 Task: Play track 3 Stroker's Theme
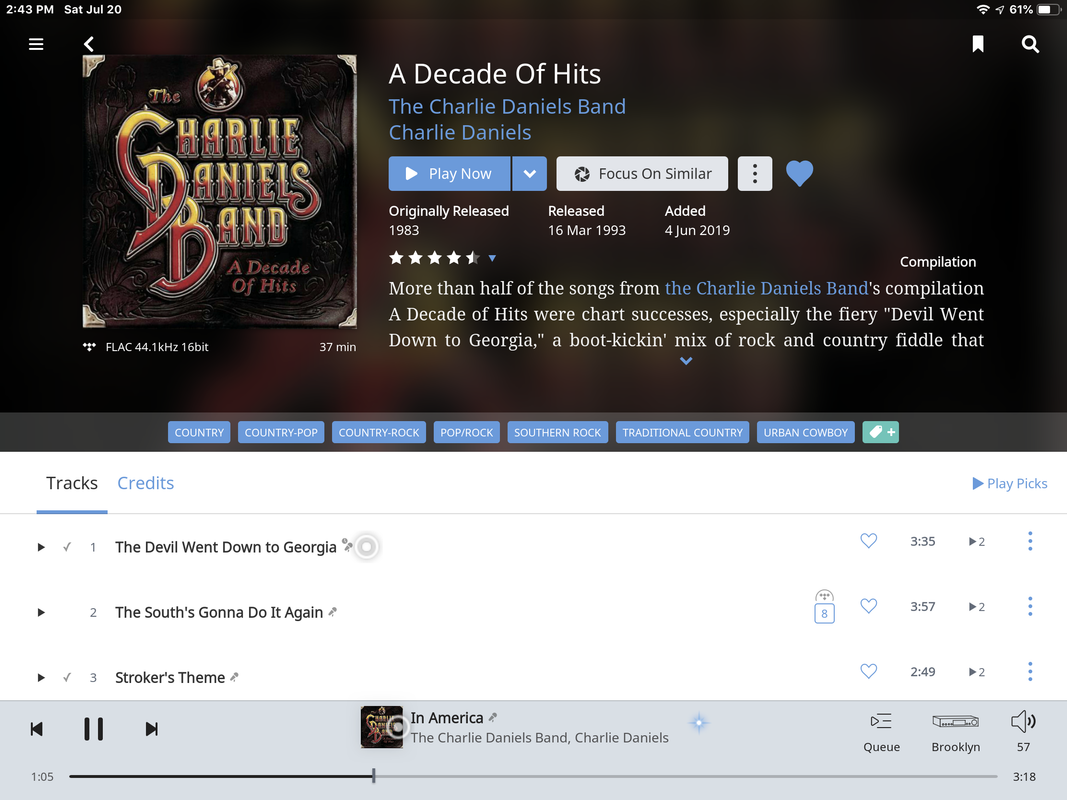(41, 678)
